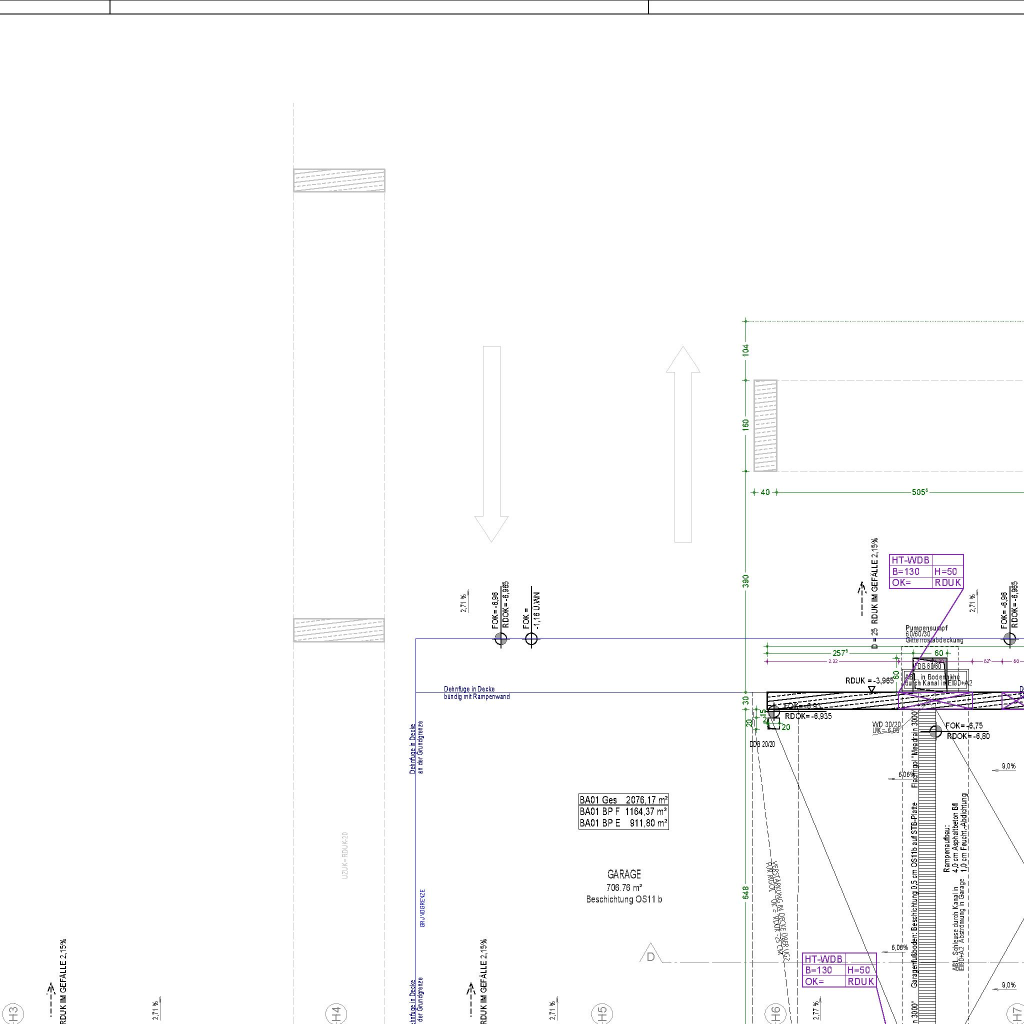Image resolution: width=1024 pixels, height=1024 pixels.
Task: Select the H3 grid axis bubble
Action: tap(13, 1013)
